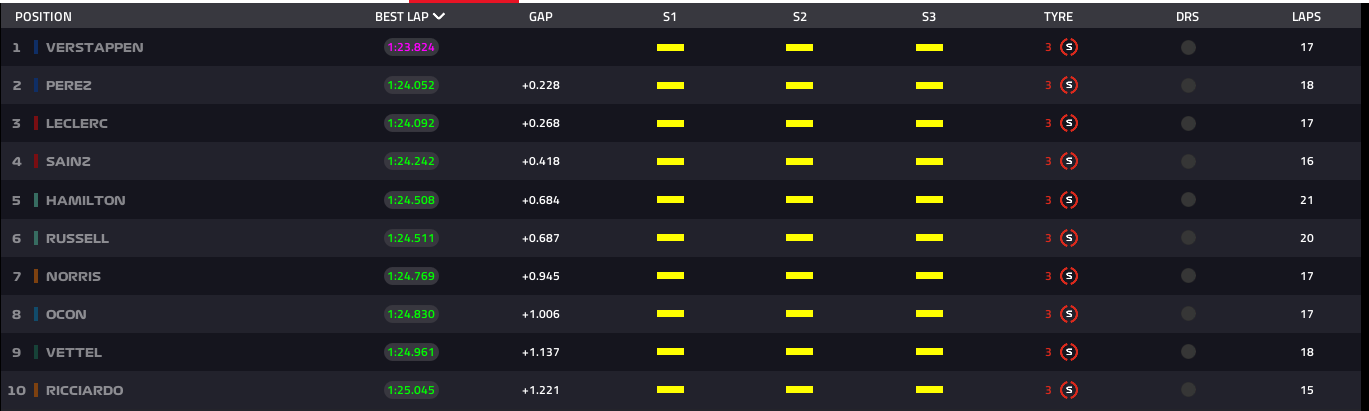The width and height of the screenshot is (1369, 411).
Task: Select the Tyre column header
Action: pos(1058,17)
